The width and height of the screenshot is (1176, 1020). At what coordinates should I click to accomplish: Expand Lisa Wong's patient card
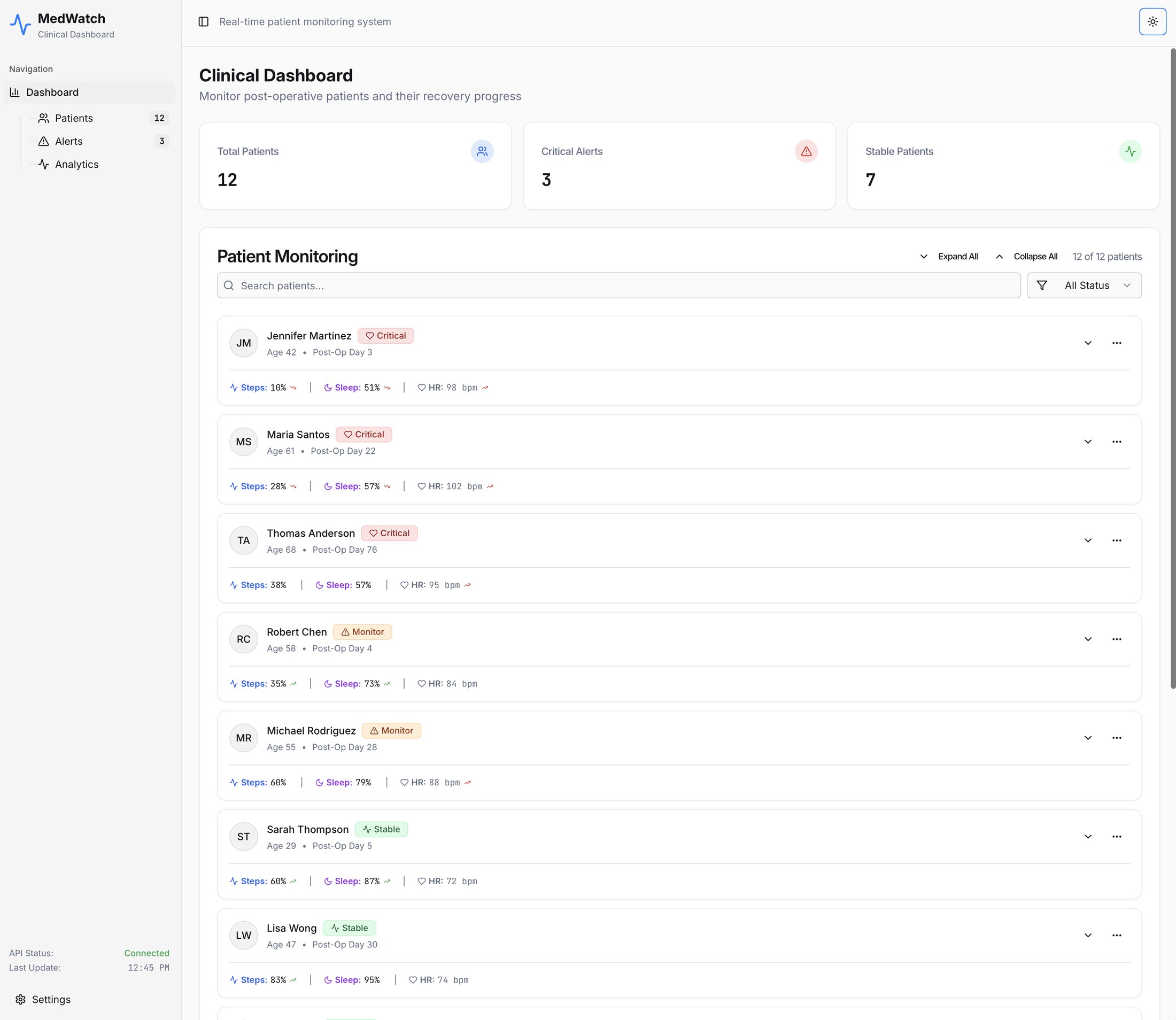tap(1088, 936)
